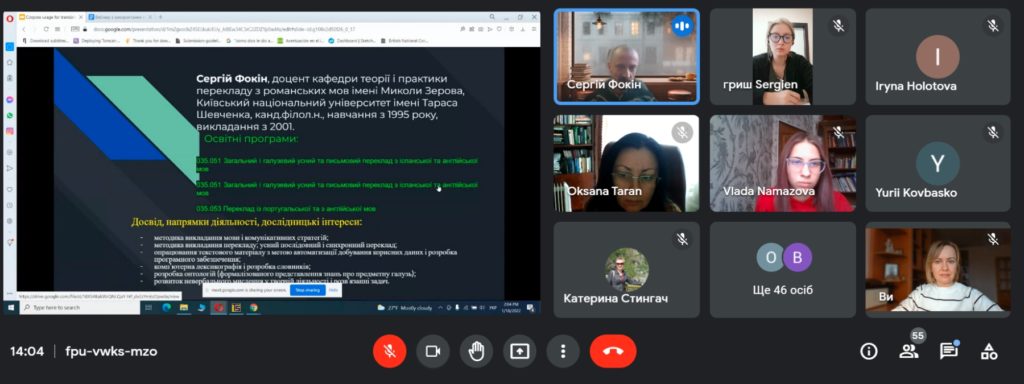The height and width of the screenshot is (384, 1024).
Task: Open 'Submission guidelines' bookmark
Action: pyautogui.click(x=199, y=40)
